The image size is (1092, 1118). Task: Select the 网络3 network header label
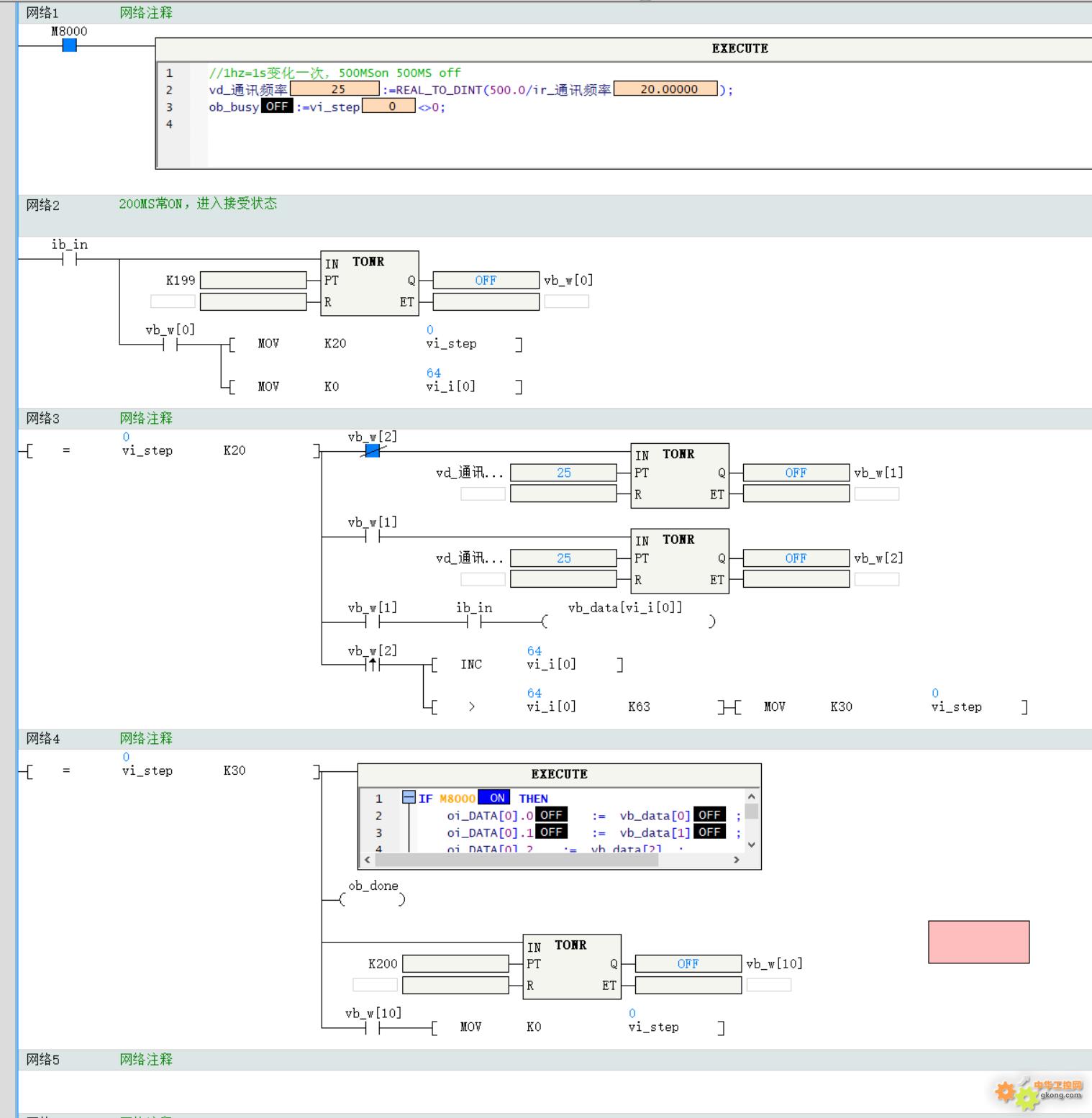point(43,419)
